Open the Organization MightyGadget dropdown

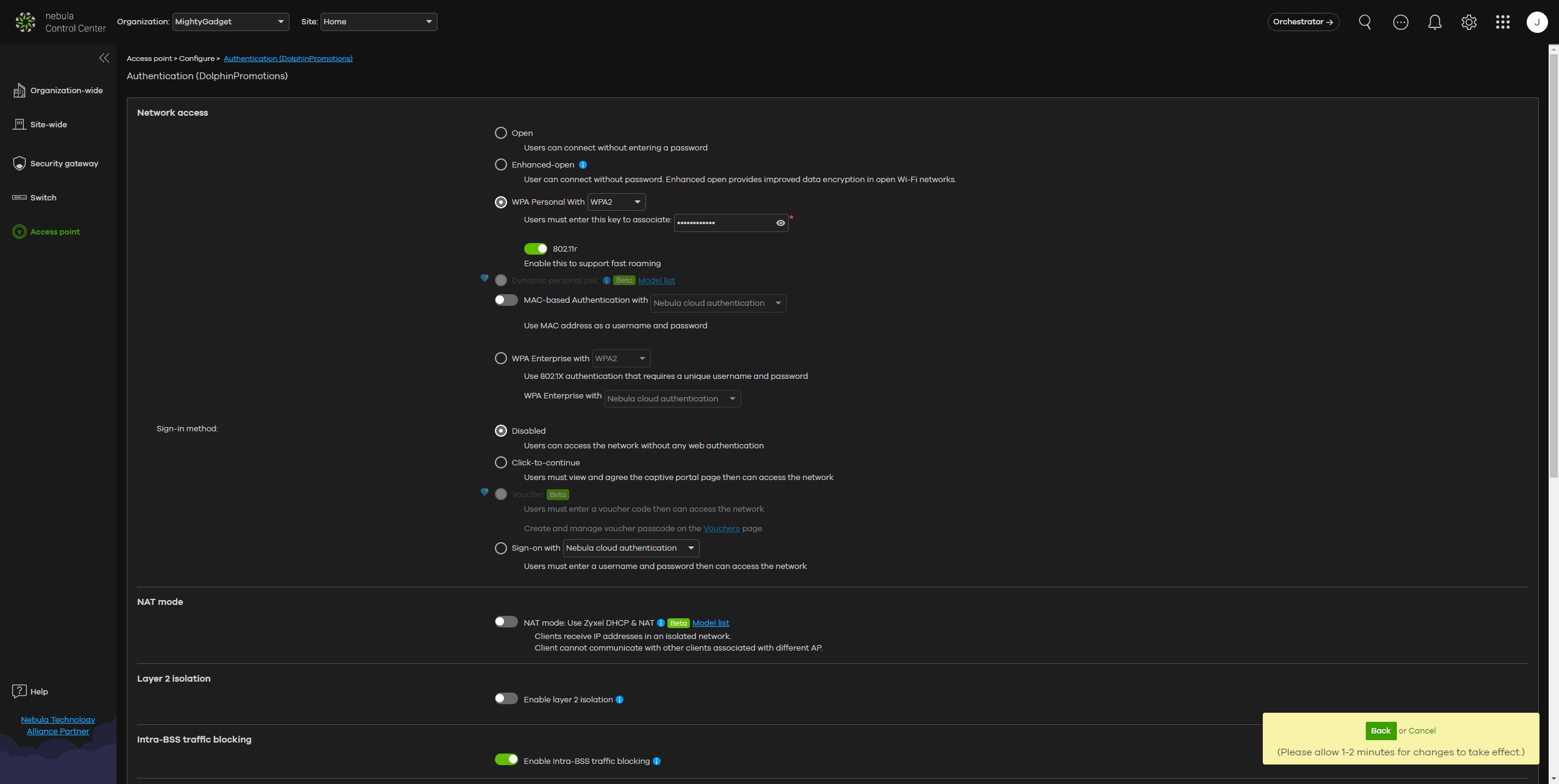pos(230,22)
